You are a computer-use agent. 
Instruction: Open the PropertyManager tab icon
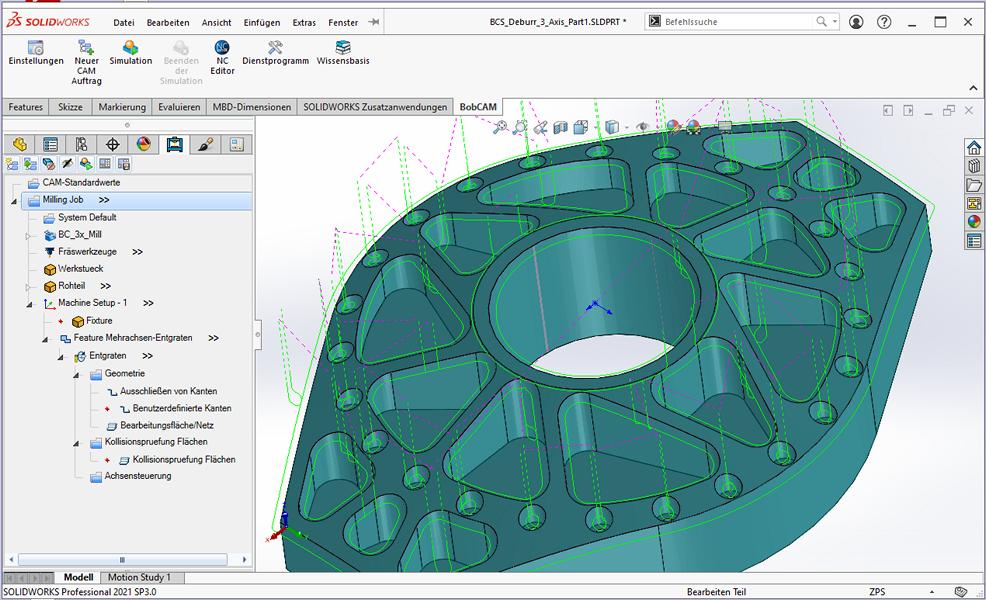click(x=50, y=145)
